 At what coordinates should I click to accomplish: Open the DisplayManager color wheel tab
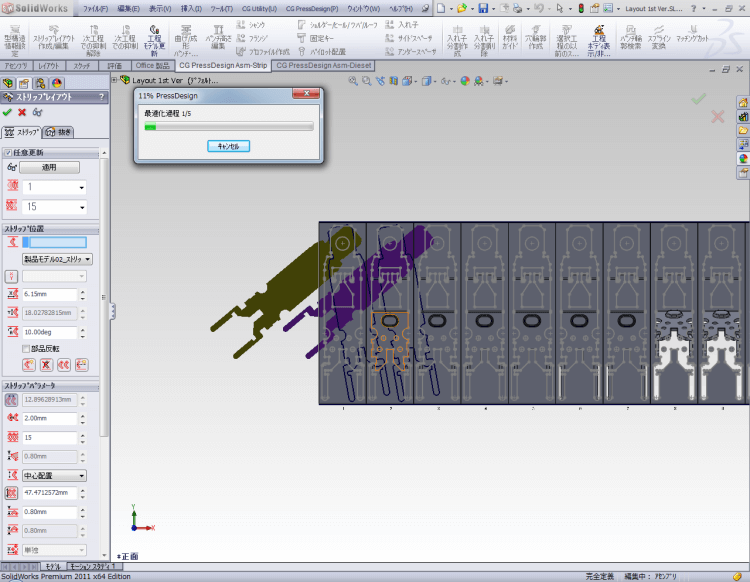point(56,84)
